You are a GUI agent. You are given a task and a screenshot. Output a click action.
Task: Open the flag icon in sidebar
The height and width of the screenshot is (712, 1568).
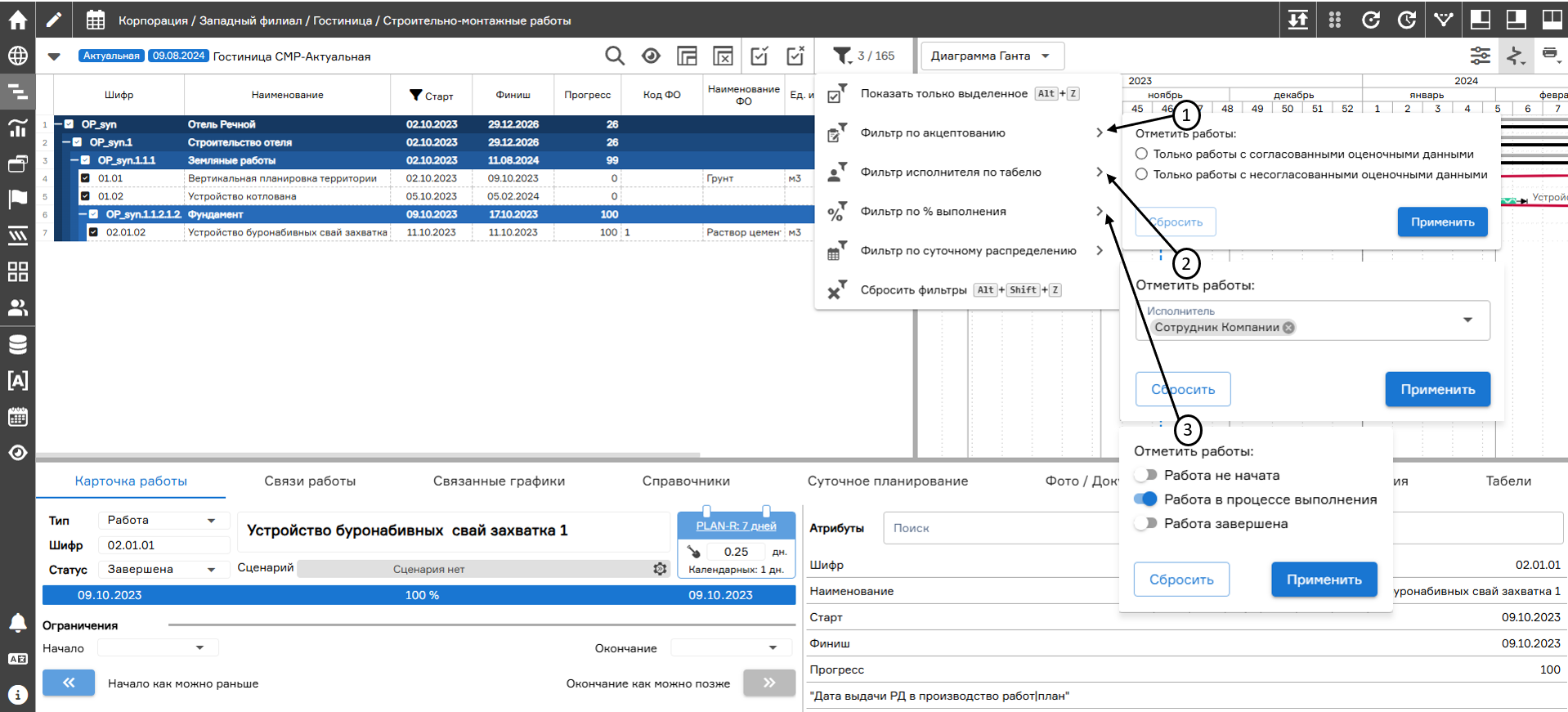pos(17,199)
